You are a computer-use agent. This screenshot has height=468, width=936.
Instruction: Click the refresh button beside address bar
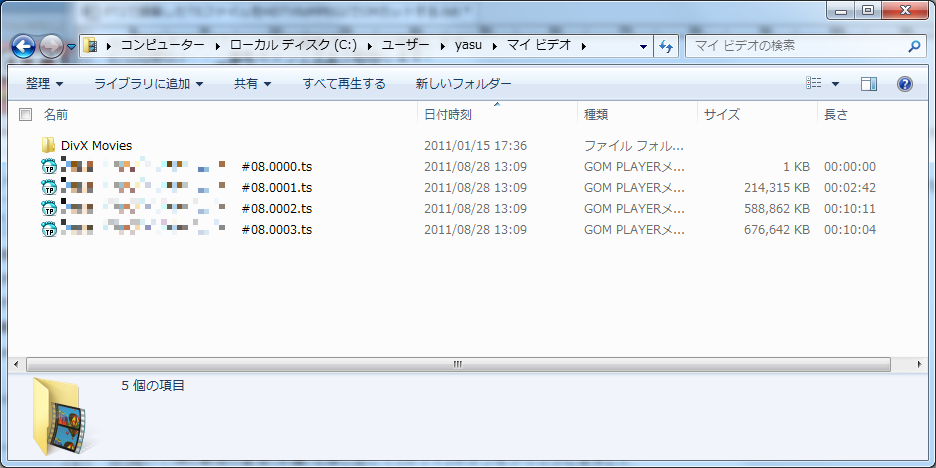pyautogui.click(x=667, y=46)
